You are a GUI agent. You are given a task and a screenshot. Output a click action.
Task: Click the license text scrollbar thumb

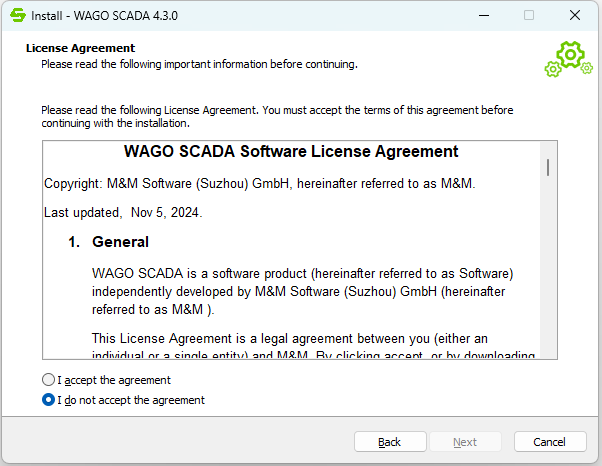click(x=548, y=166)
